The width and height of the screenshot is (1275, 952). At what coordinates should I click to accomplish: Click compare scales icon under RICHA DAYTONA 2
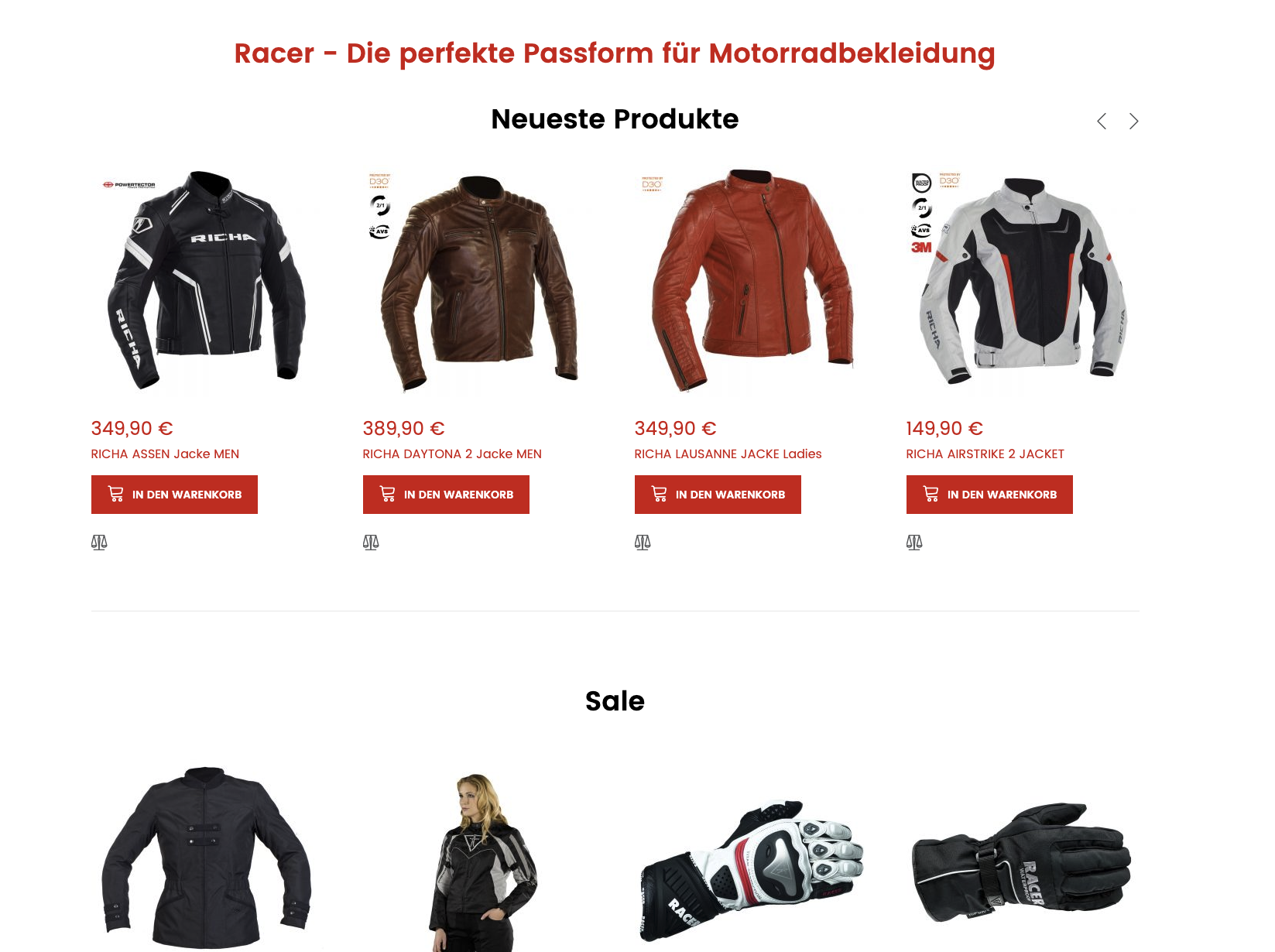[x=371, y=543]
